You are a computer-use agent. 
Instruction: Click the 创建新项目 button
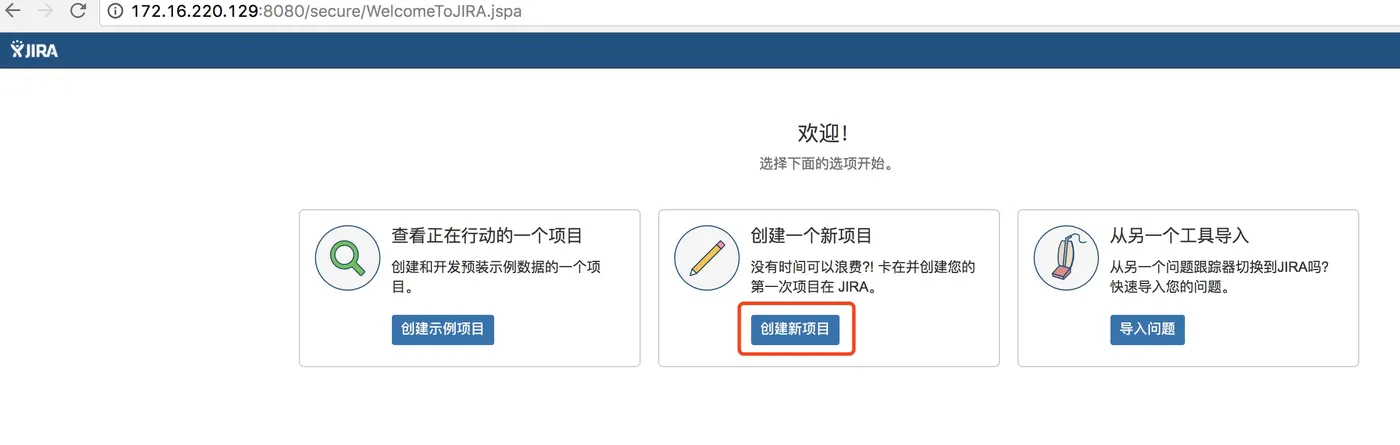795,329
